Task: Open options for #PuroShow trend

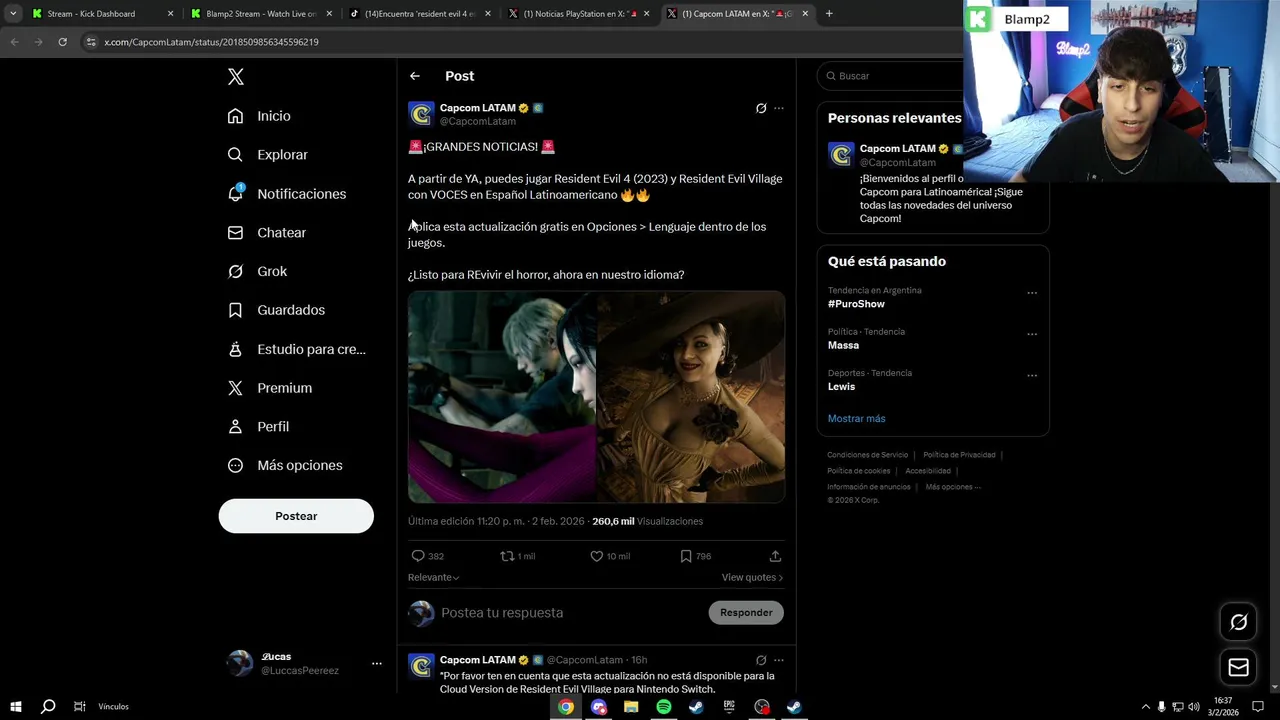Action: coord(1032,294)
